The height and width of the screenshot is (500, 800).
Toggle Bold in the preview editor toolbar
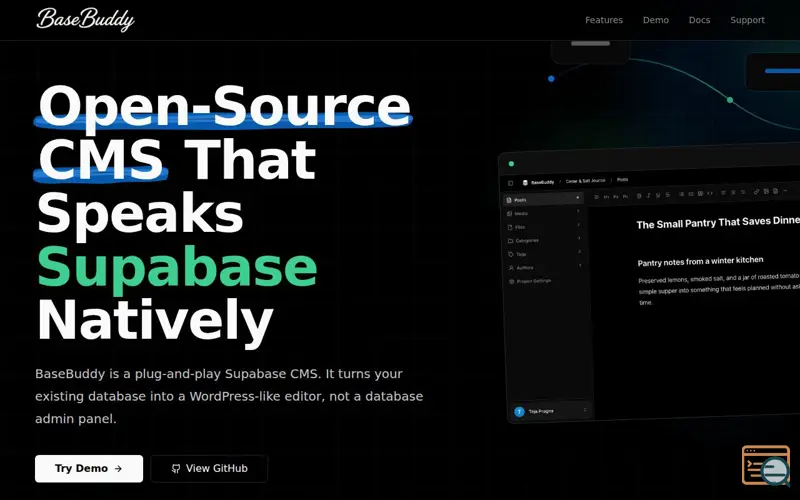click(x=639, y=196)
